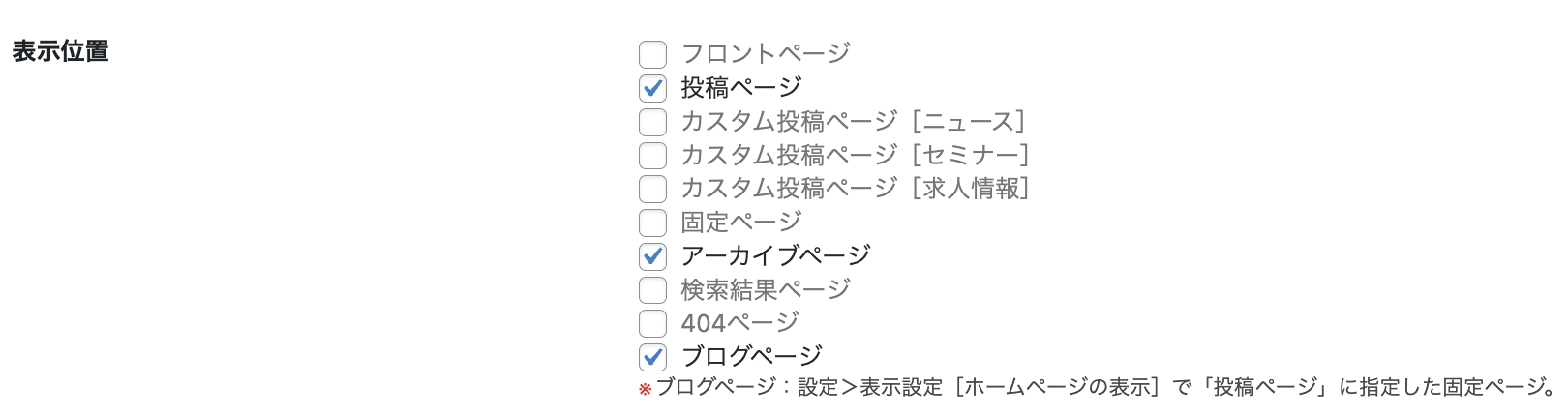Click the 固定ページ label text
The image size is (1568, 416).
[x=741, y=222]
